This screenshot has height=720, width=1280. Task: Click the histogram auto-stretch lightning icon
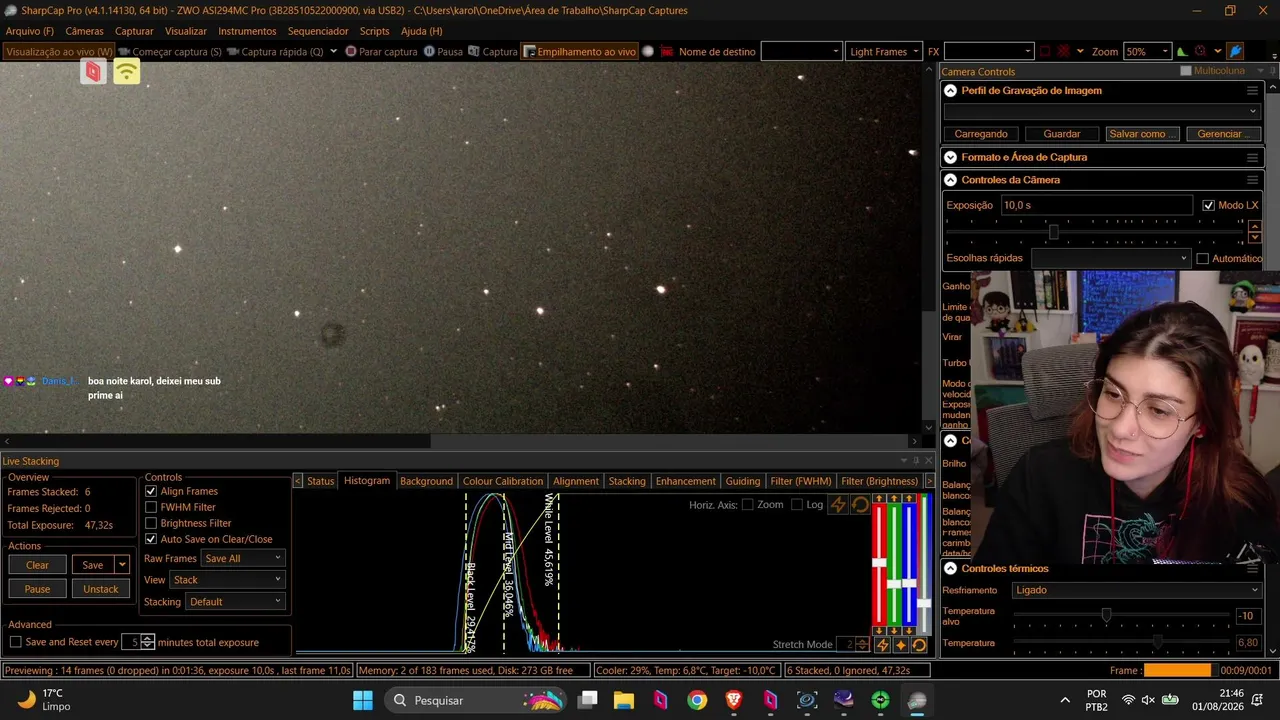[838, 505]
